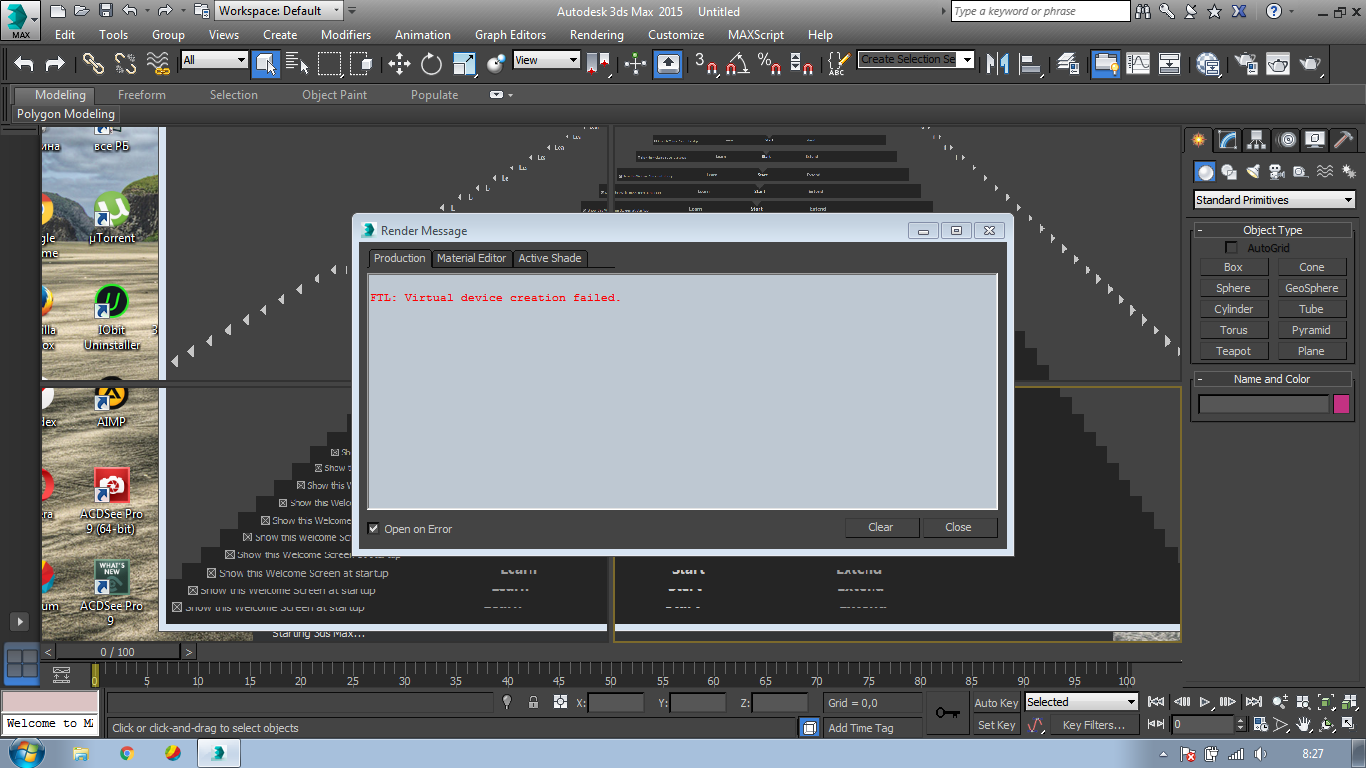Image resolution: width=1366 pixels, height=768 pixels.
Task: Select the Cameras category icon
Action: pyautogui.click(x=1277, y=172)
